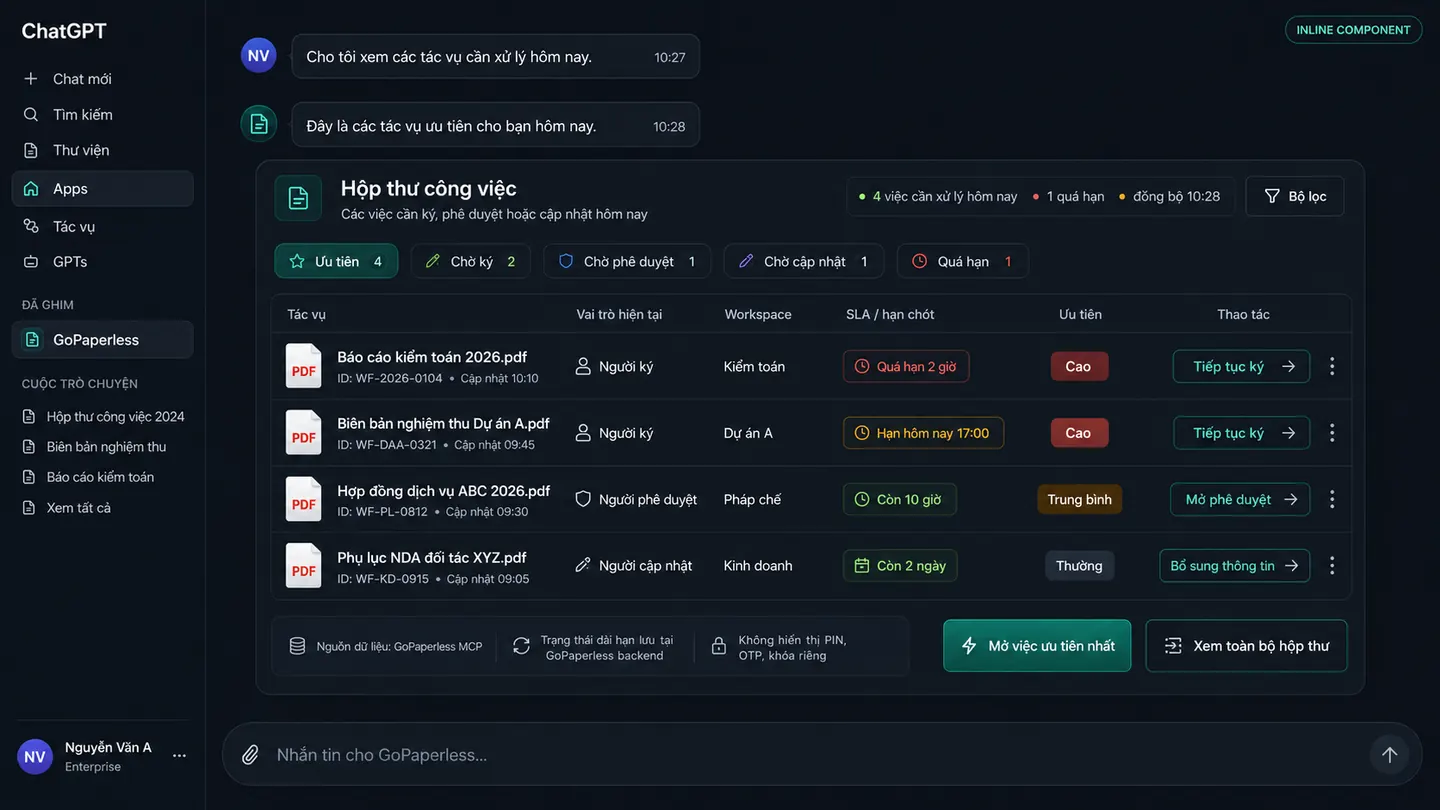
Task: Open conversation Hộp thư công việc 2024
Action: pyautogui.click(x=102, y=417)
